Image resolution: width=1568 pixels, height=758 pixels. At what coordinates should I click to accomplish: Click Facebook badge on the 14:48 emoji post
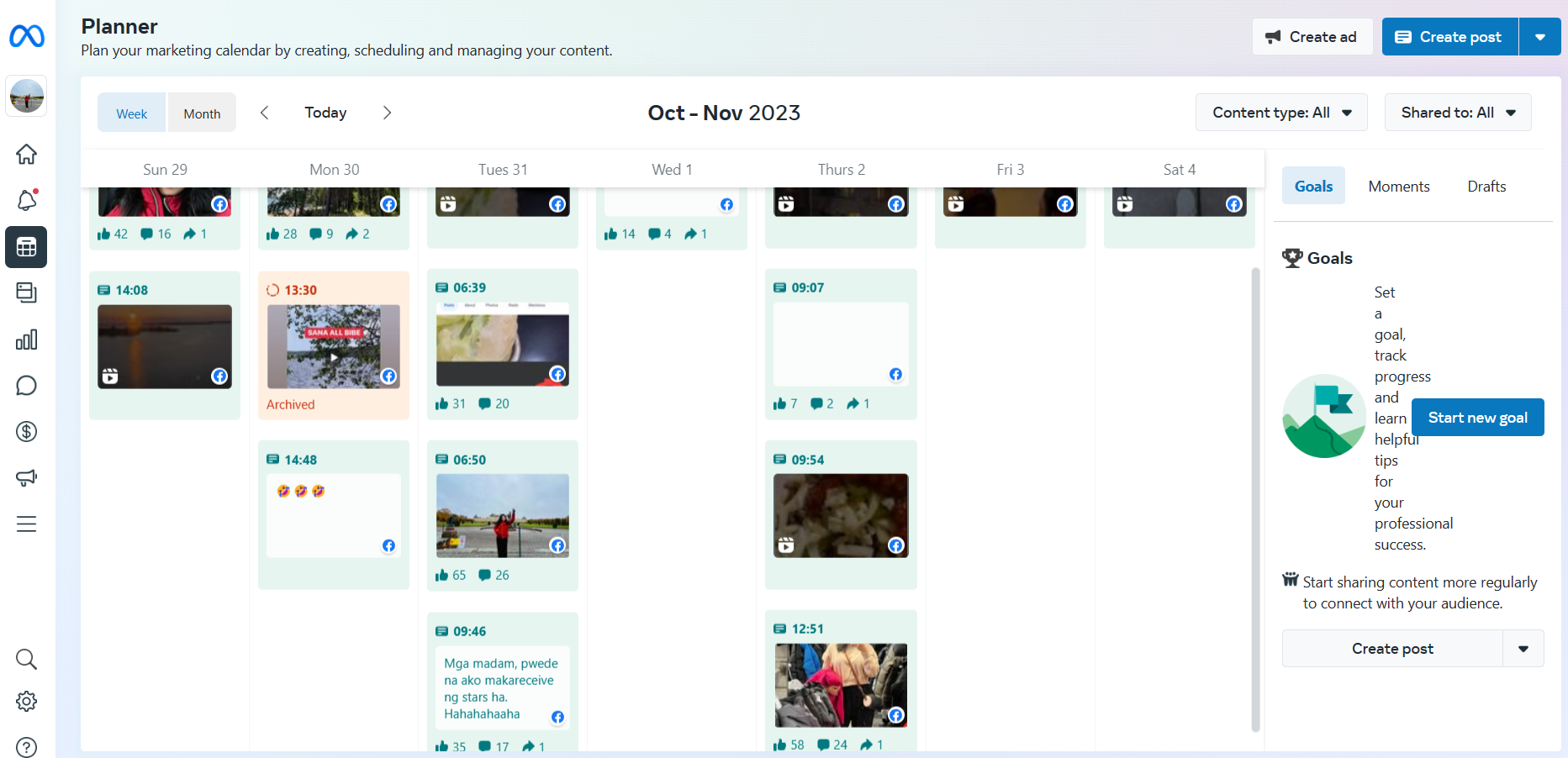tap(388, 546)
